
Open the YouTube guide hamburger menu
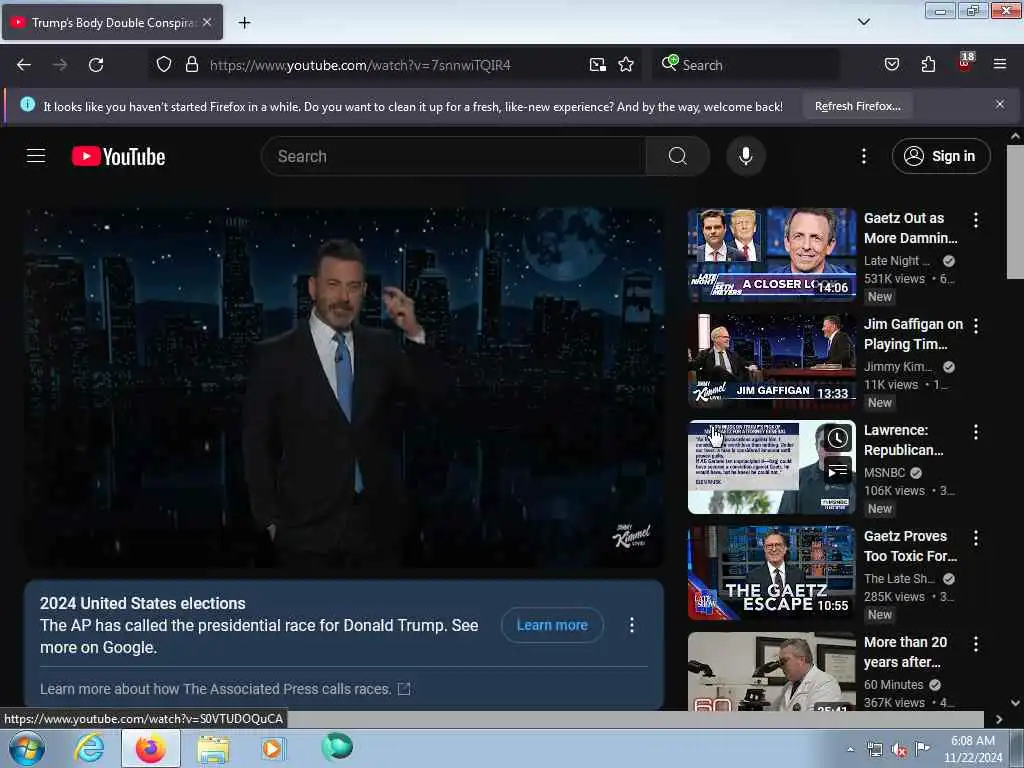pyautogui.click(x=36, y=156)
